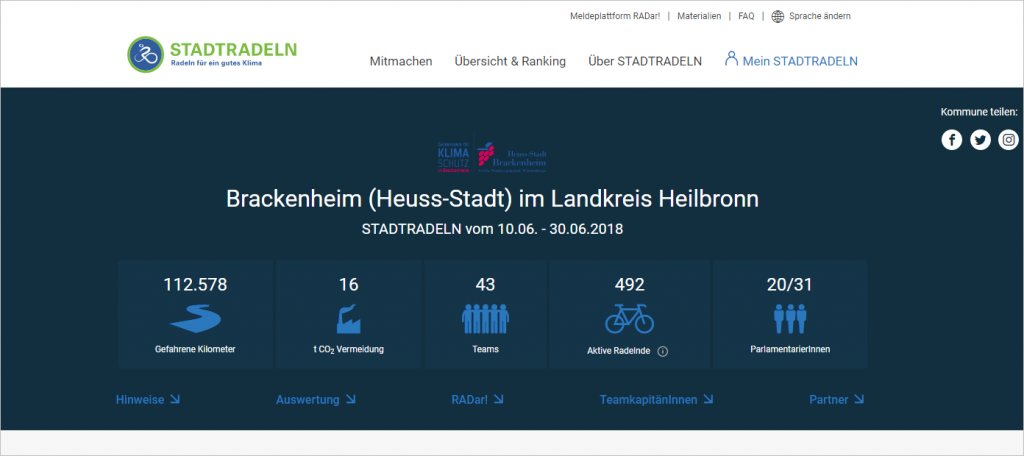Viewport: 1024px width, 456px height.
Task: Click the 43 Teams value
Action: [x=485, y=285]
